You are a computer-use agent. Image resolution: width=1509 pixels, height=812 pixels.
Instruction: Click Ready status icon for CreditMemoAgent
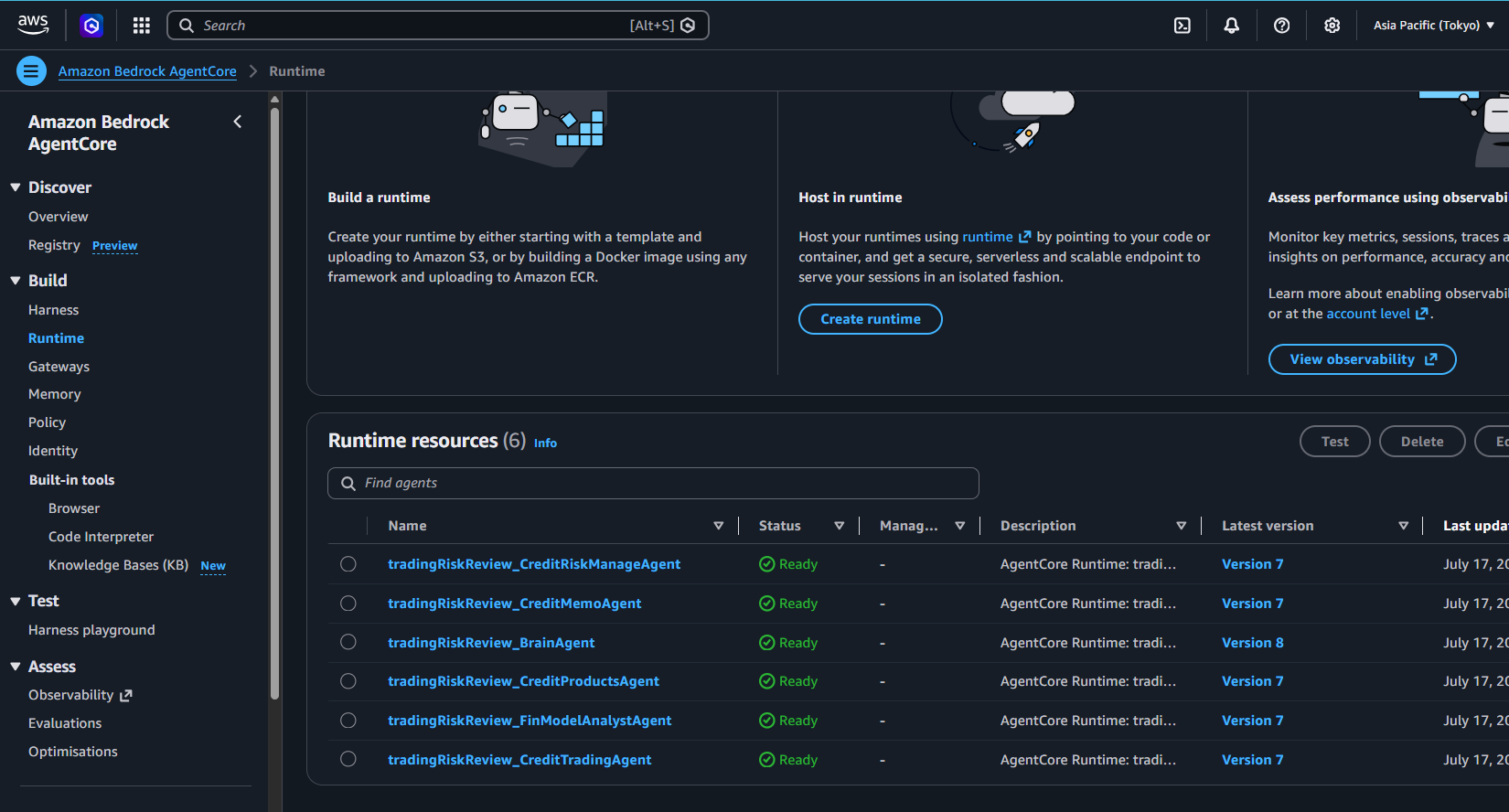tap(767, 604)
